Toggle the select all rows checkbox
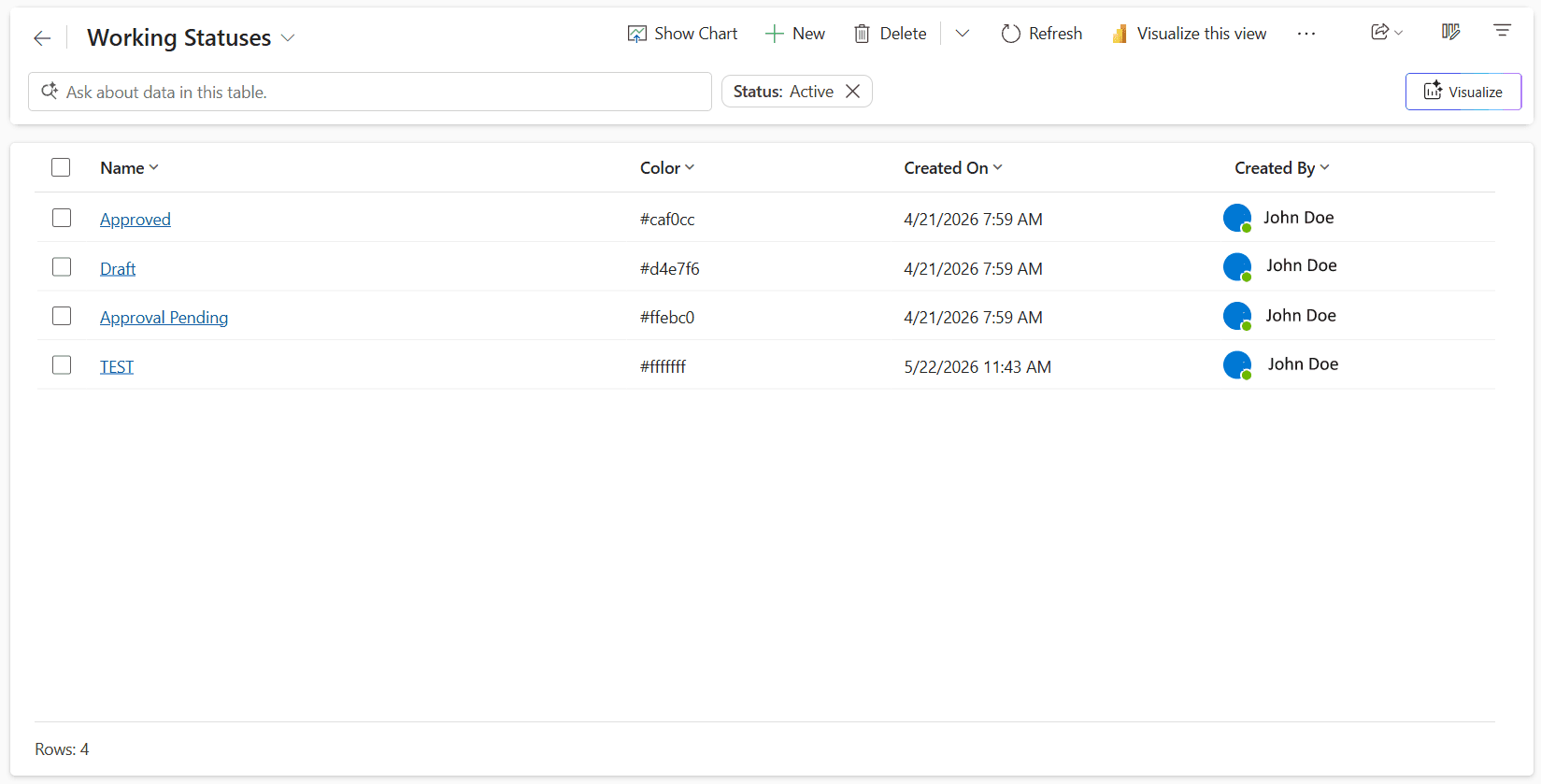Screen dimensions: 1541x784 point(61,167)
